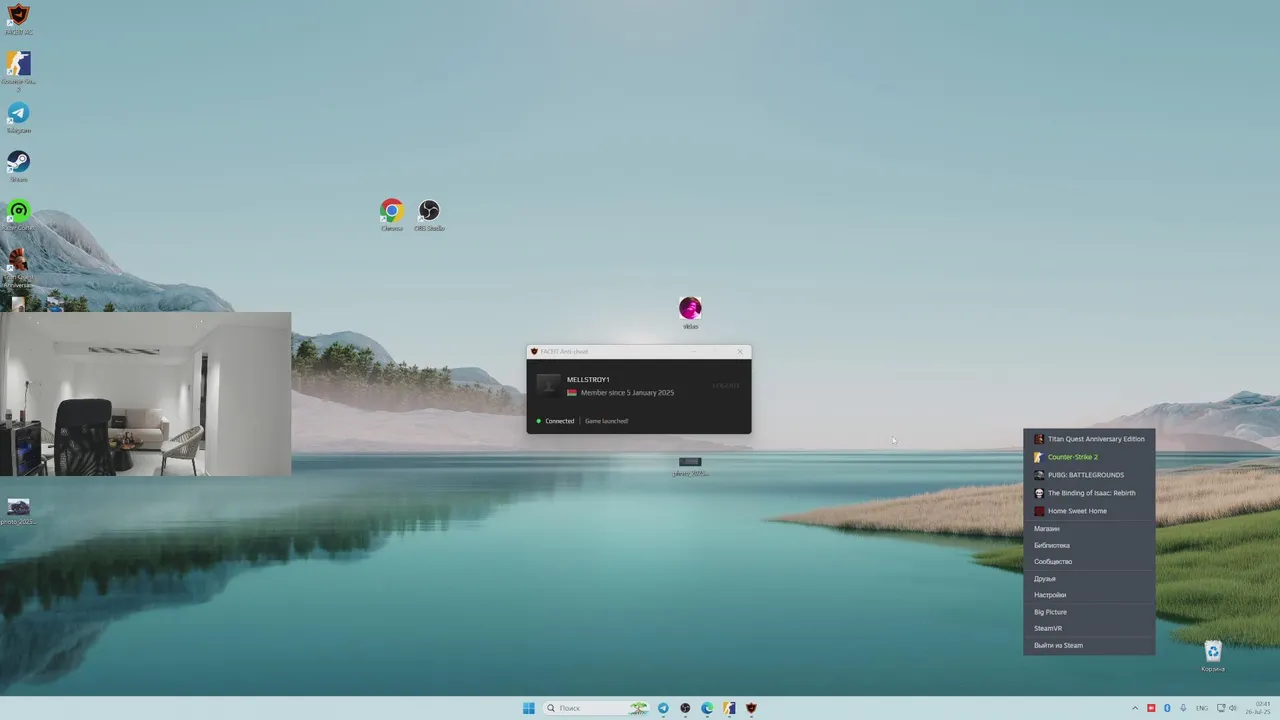Open Telegram from the taskbar

point(663,708)
